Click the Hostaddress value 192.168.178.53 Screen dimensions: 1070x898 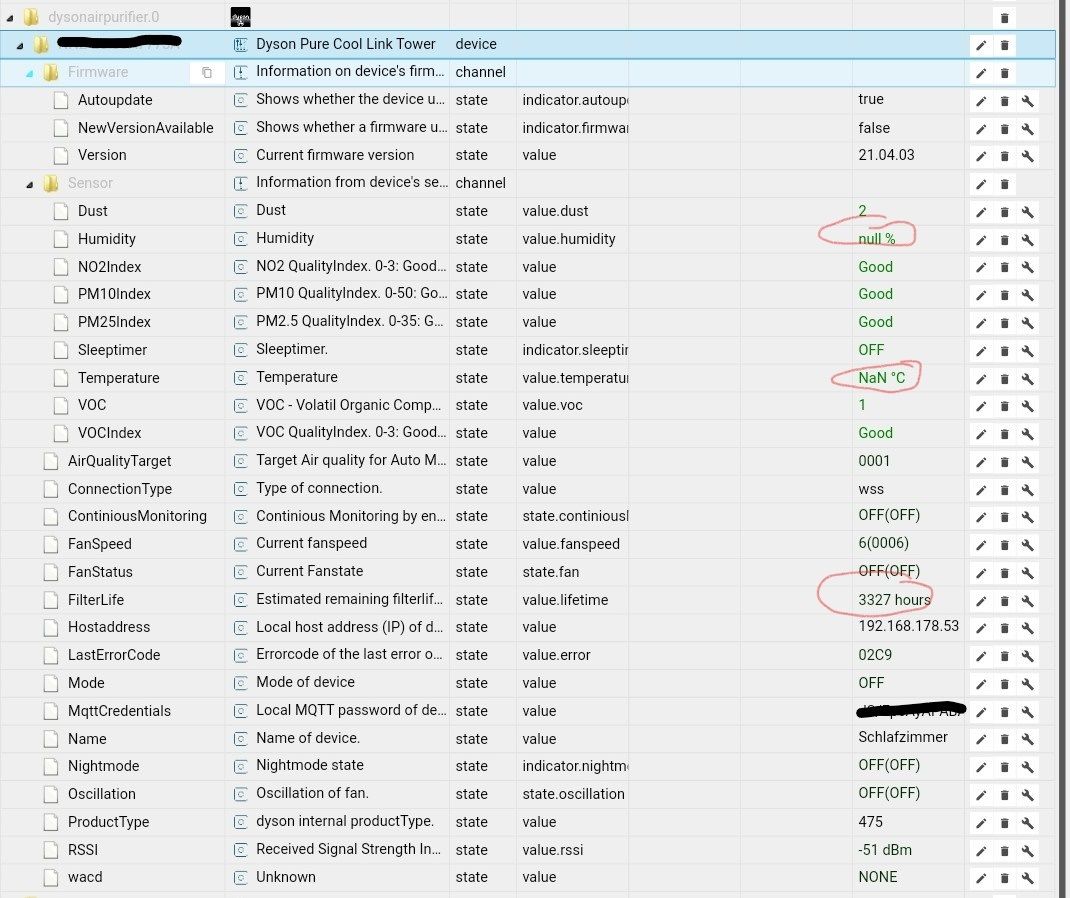point(908,626)
